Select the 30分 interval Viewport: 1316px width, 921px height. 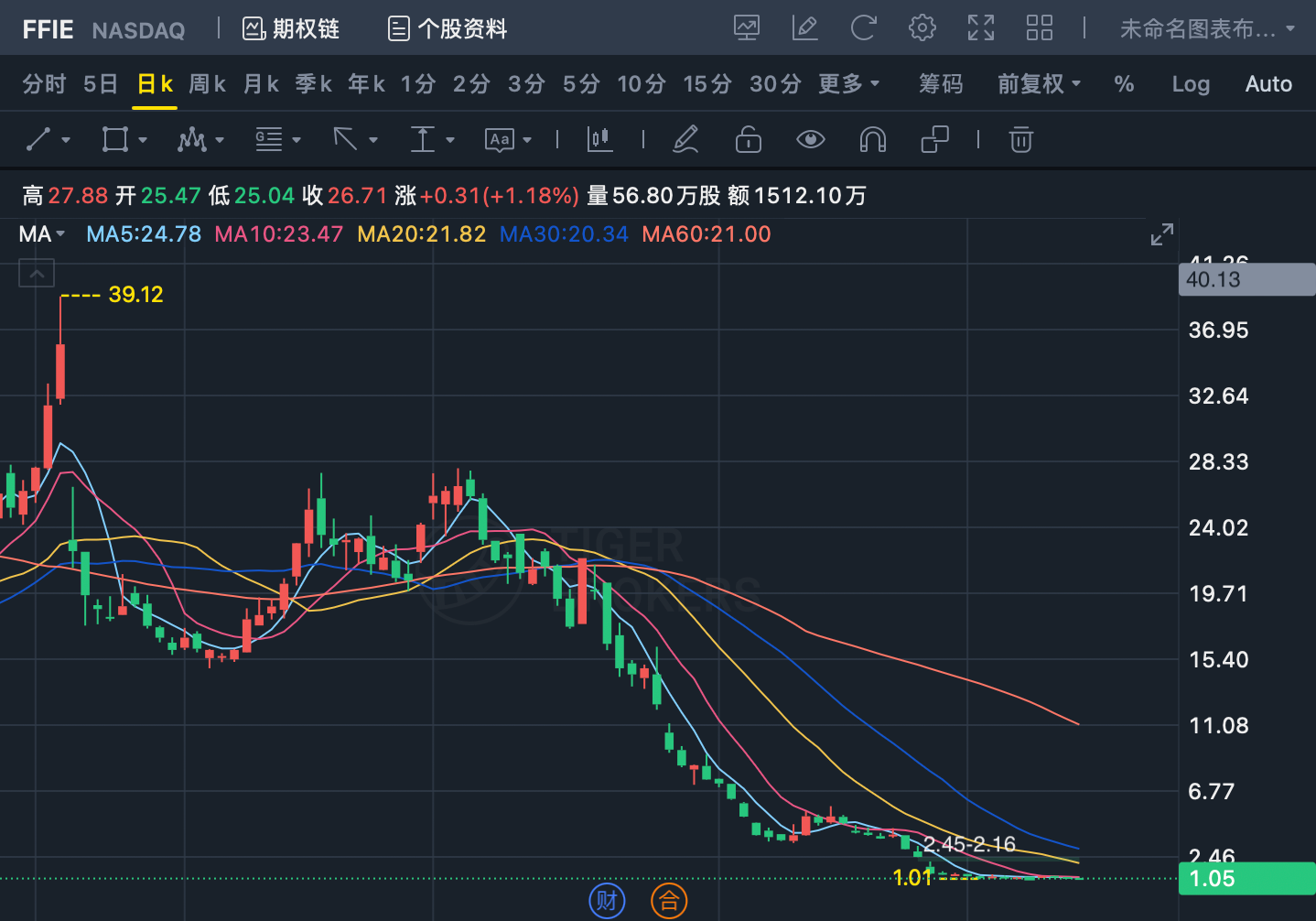click(776, 84)
